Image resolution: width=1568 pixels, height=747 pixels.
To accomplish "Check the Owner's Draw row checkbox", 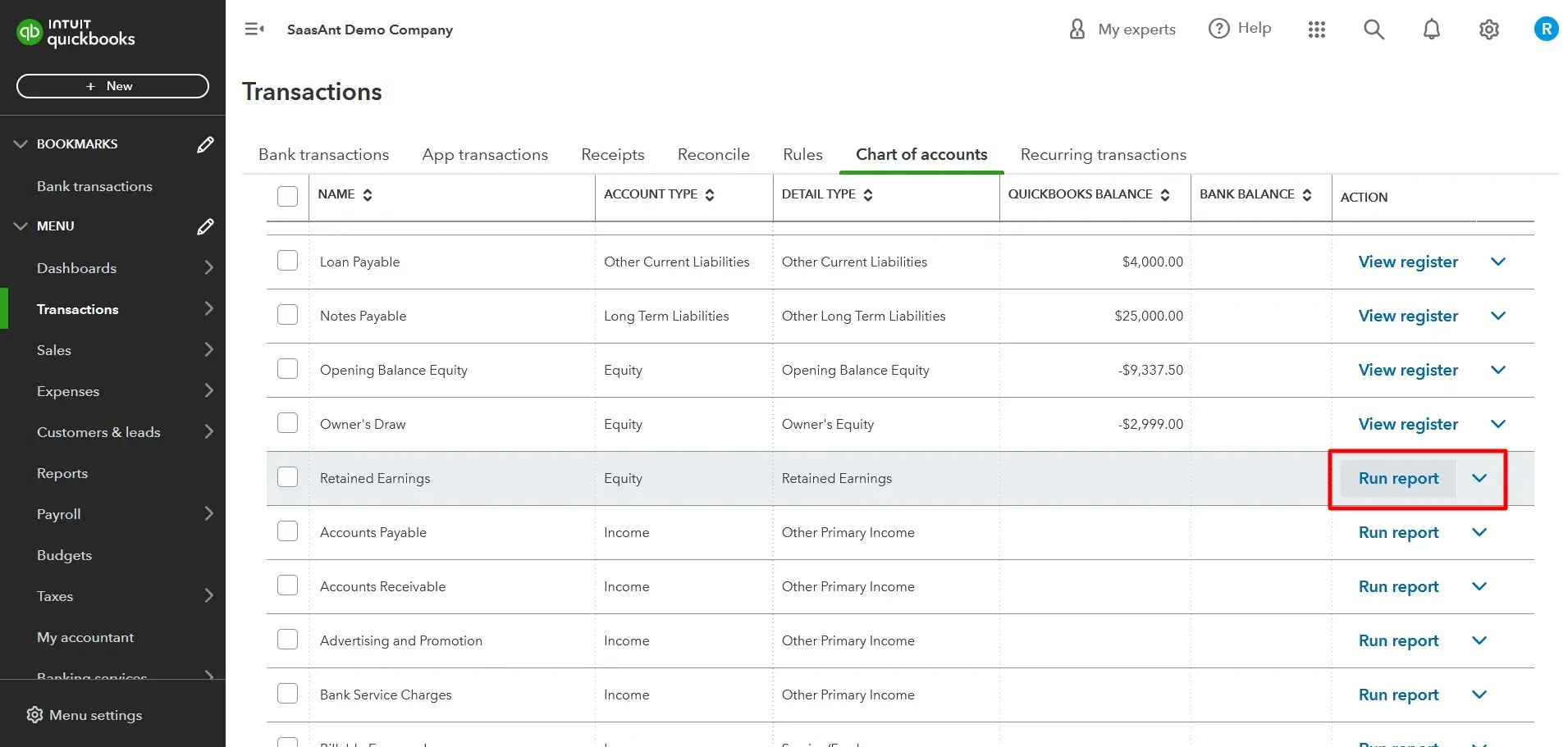I will (287, 423).
